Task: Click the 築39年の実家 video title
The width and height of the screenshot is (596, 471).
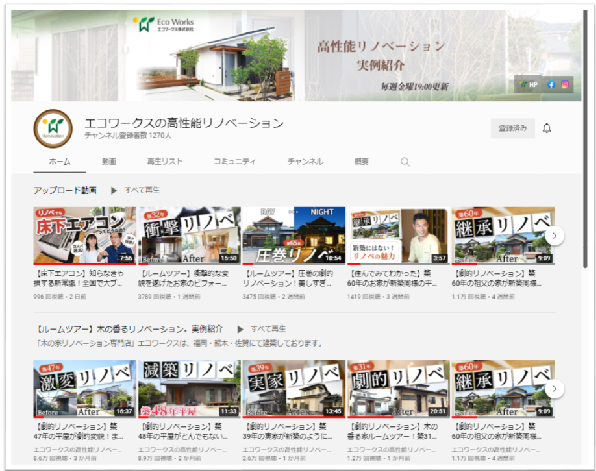Action: [x=288, y=431]
